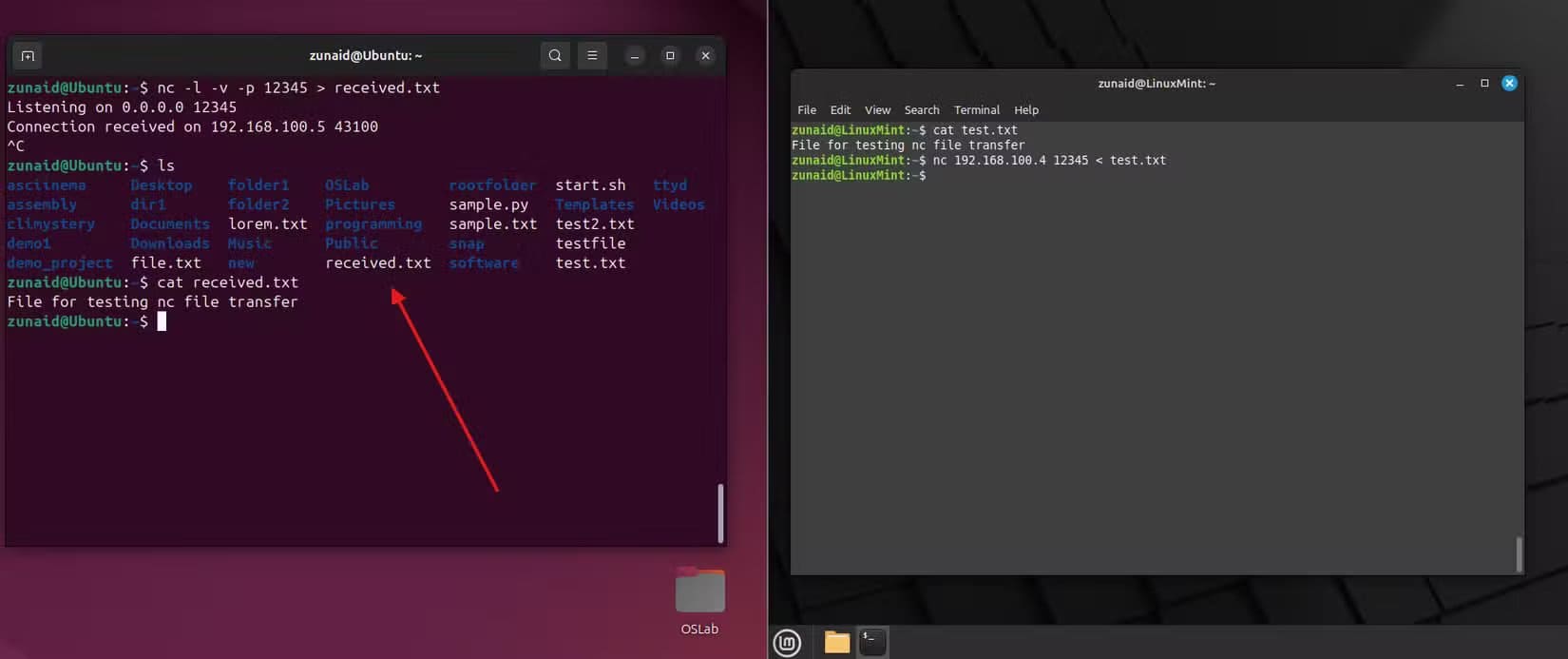Open new tab icon in Ubuntu terminal

point(28,56)
